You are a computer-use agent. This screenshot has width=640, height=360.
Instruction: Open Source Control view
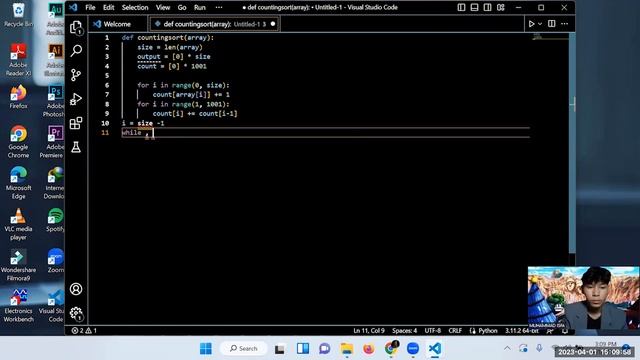tap(76, 75)
